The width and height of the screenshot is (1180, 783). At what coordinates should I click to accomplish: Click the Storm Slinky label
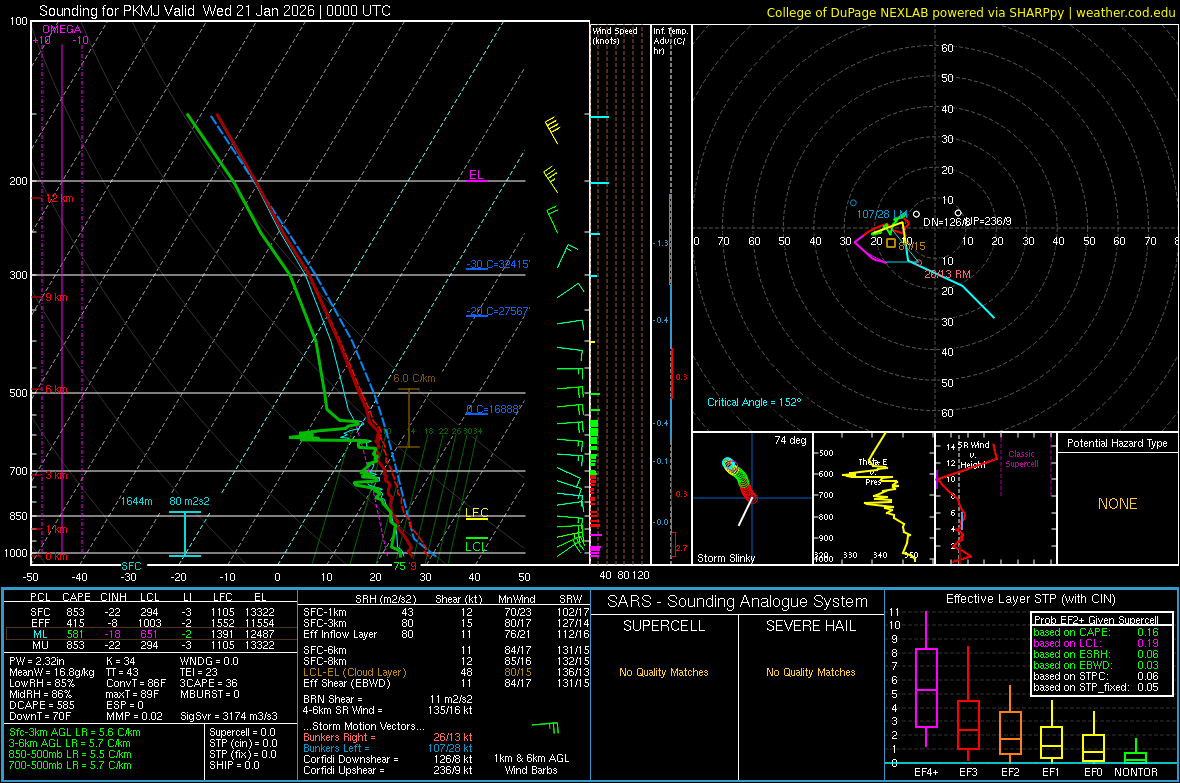725,558
